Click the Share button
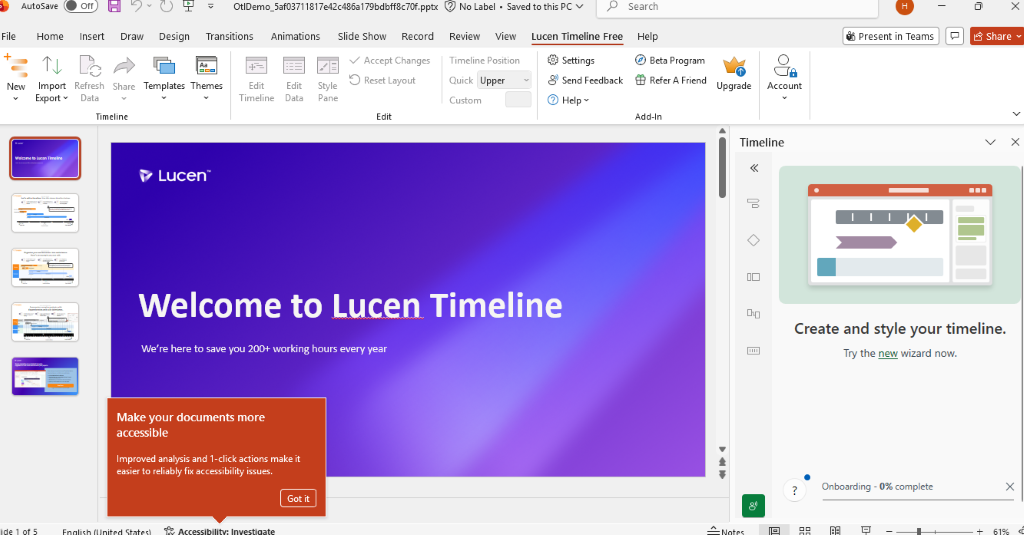This screenshot has width=1024, height=535. tap(997, 36)
